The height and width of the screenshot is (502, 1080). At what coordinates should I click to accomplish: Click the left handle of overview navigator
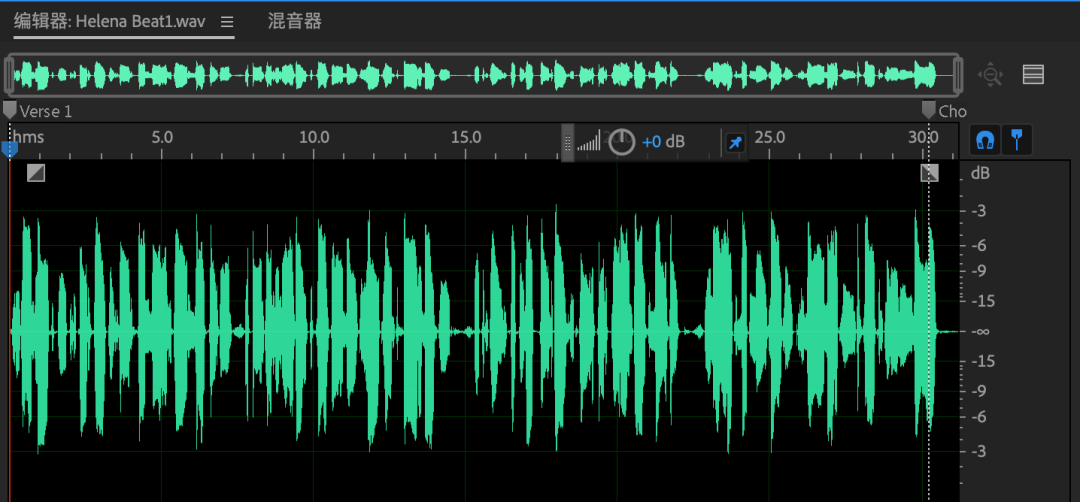point(9,74)
